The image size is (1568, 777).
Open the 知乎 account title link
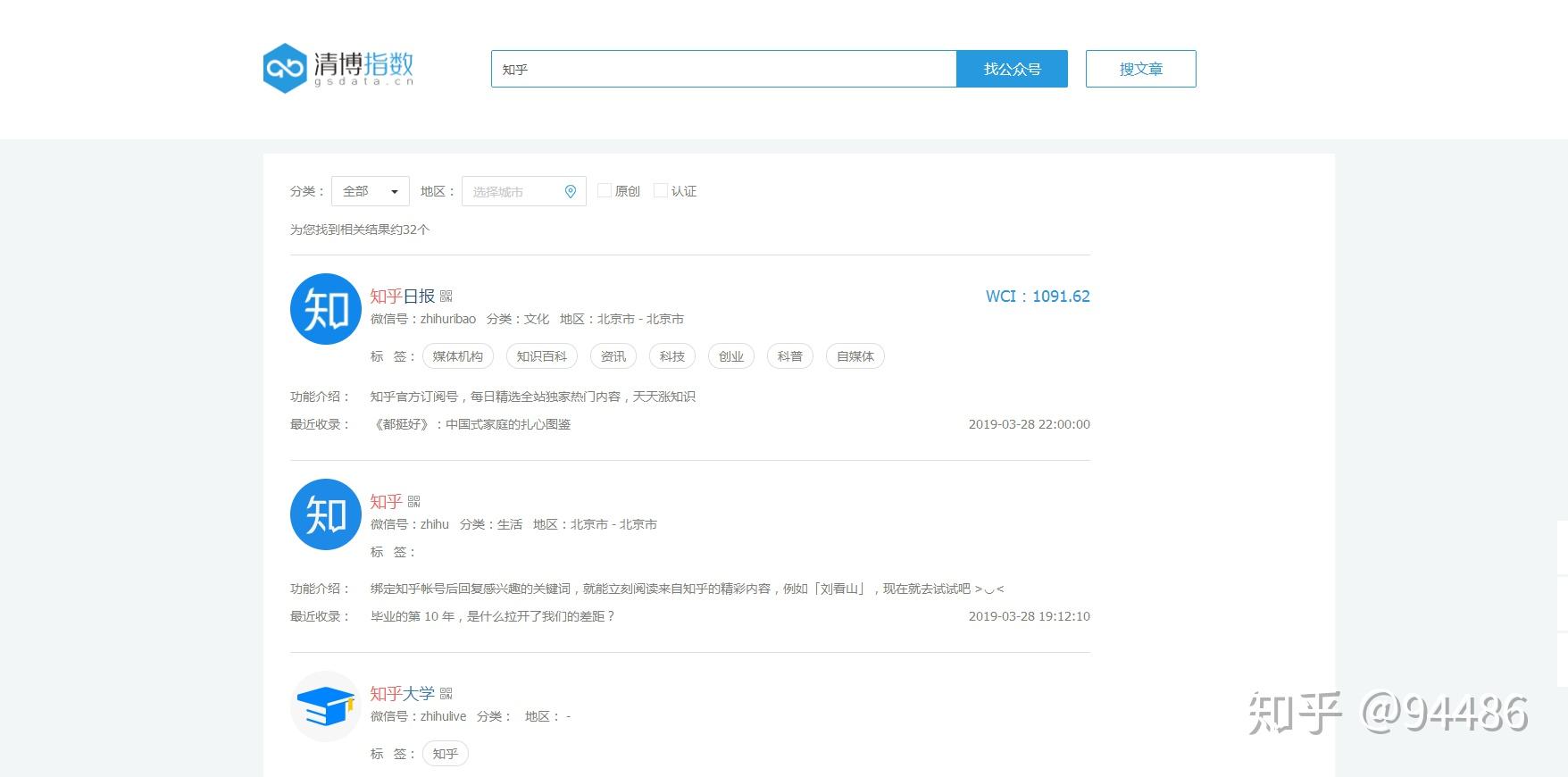[387, 502]
